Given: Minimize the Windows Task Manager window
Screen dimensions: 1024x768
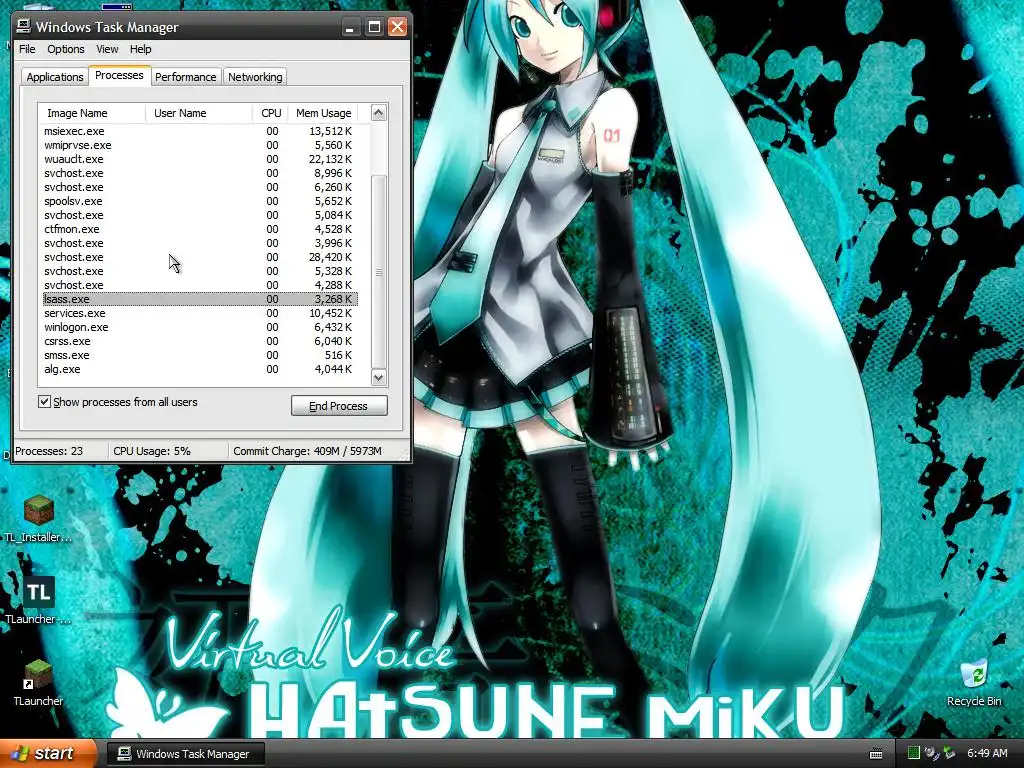Looking at the screenshot, I should [x=351, y=27].
